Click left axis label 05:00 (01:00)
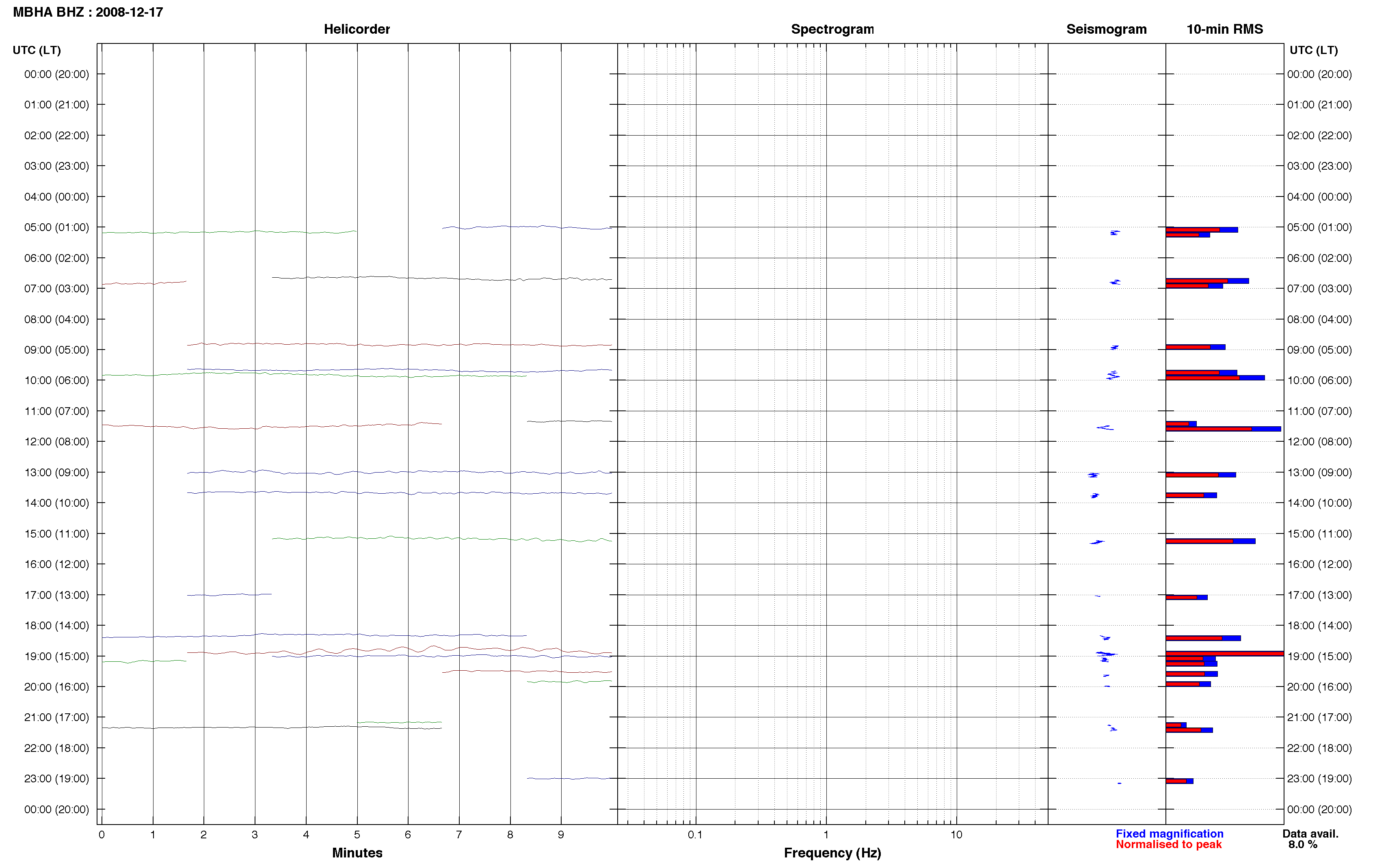The image size is (1388, 868). pyautogui.click(x=56, y=227)
